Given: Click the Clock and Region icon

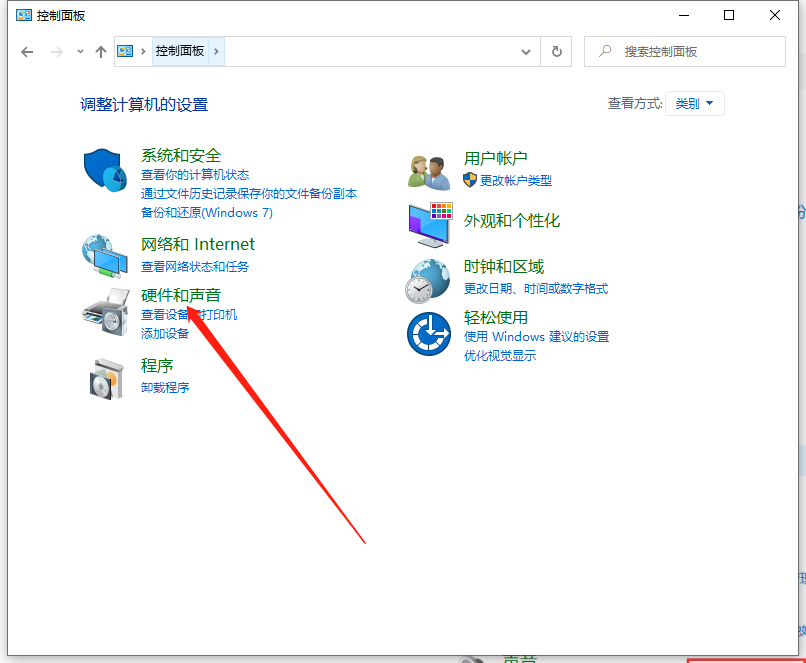Looking at the screenshot, I should coord(430,280).
